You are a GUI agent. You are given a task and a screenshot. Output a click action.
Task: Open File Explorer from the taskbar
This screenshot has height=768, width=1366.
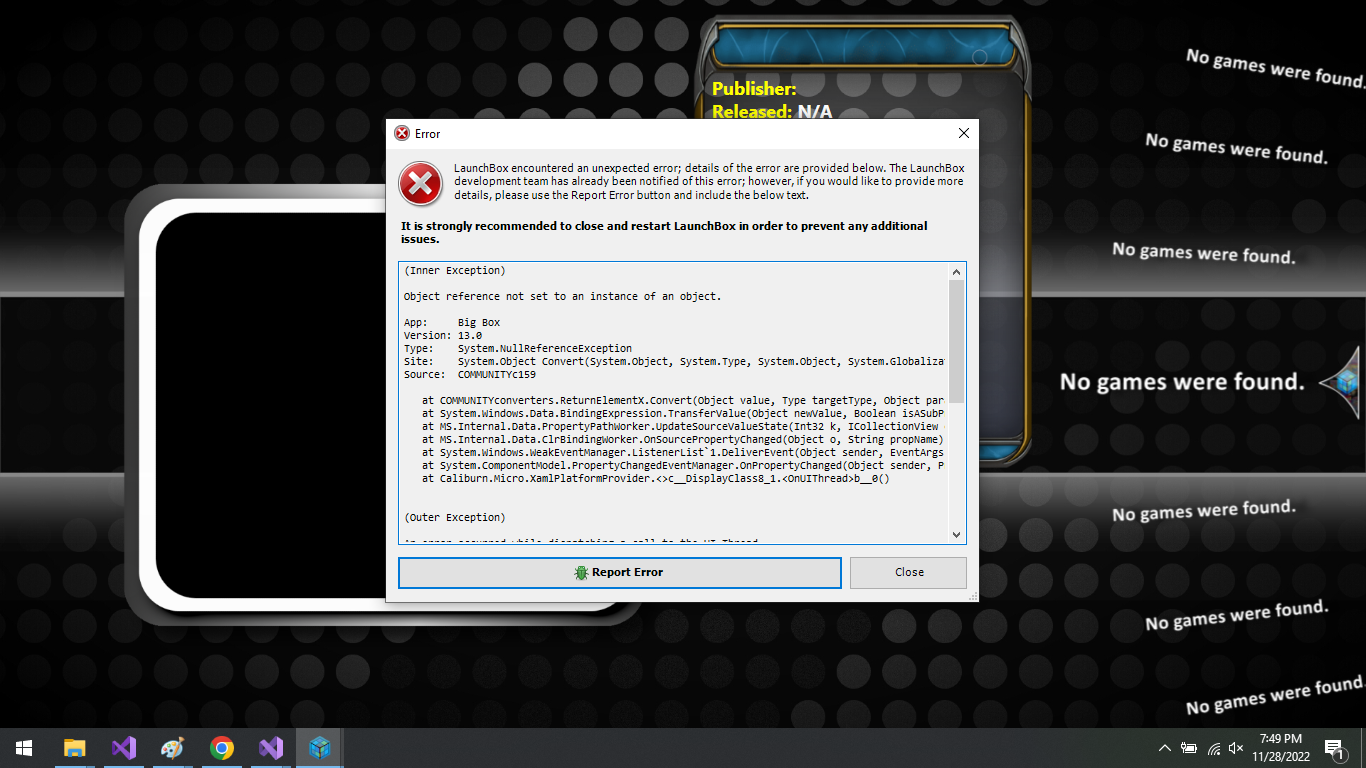click(74, 748)
